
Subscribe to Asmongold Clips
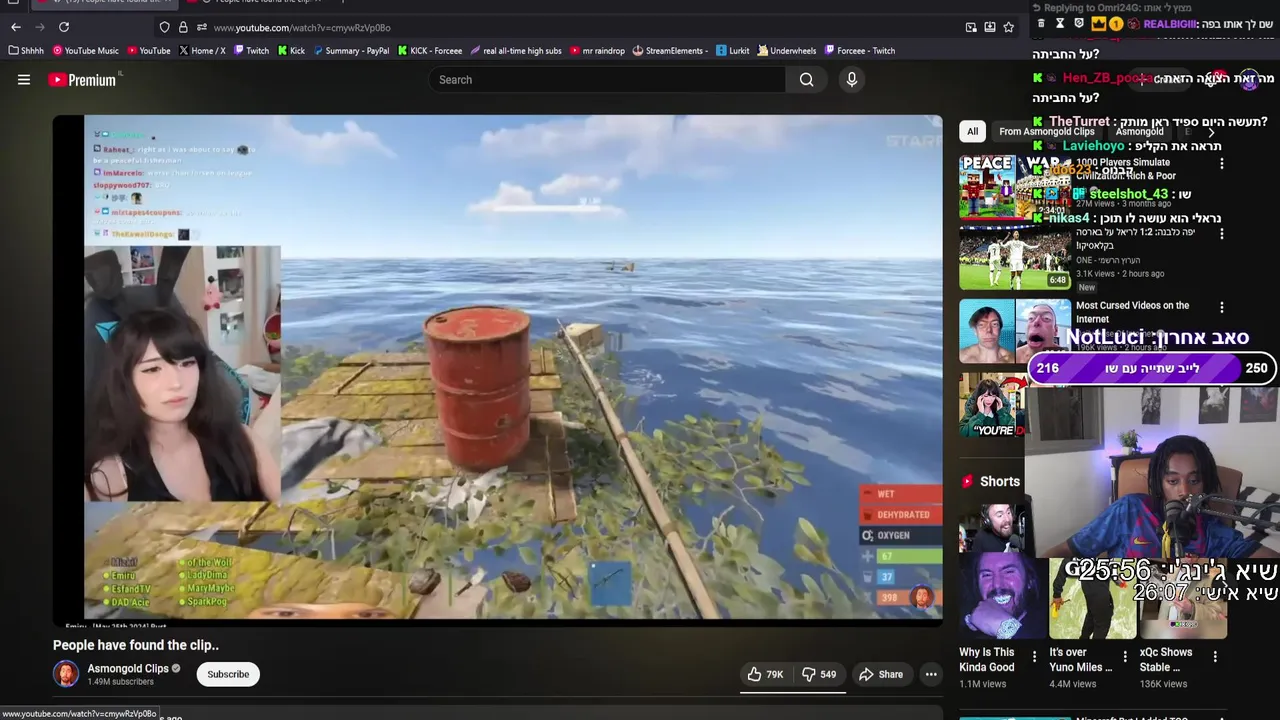coord(228,674)
